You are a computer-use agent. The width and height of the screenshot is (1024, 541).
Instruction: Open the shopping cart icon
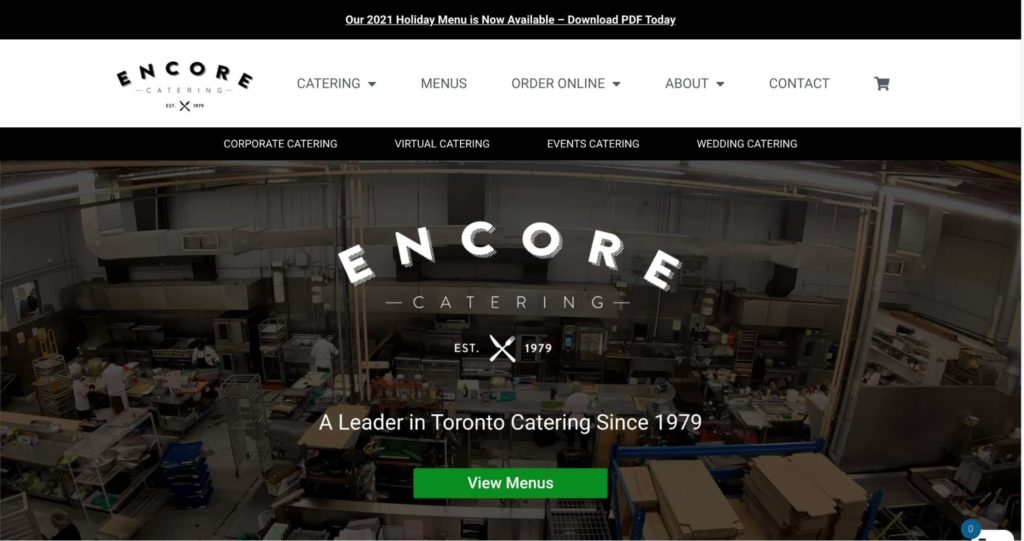(x=882, y=84)
